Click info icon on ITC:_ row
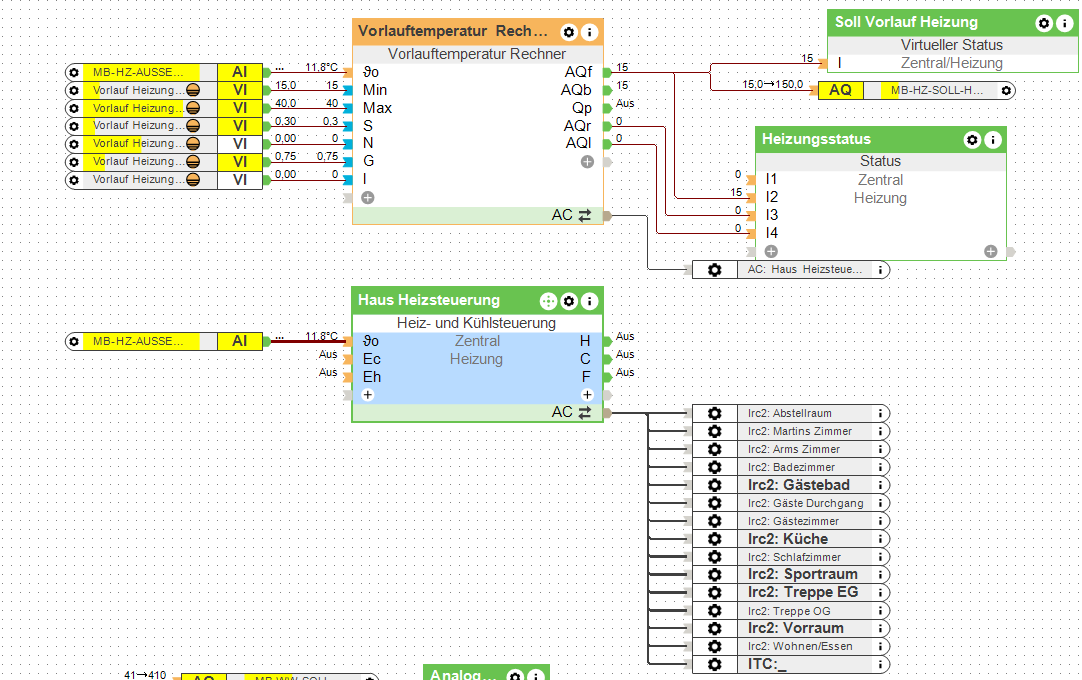Screen dimensions: 1082x680 click(x=881, y=664)
